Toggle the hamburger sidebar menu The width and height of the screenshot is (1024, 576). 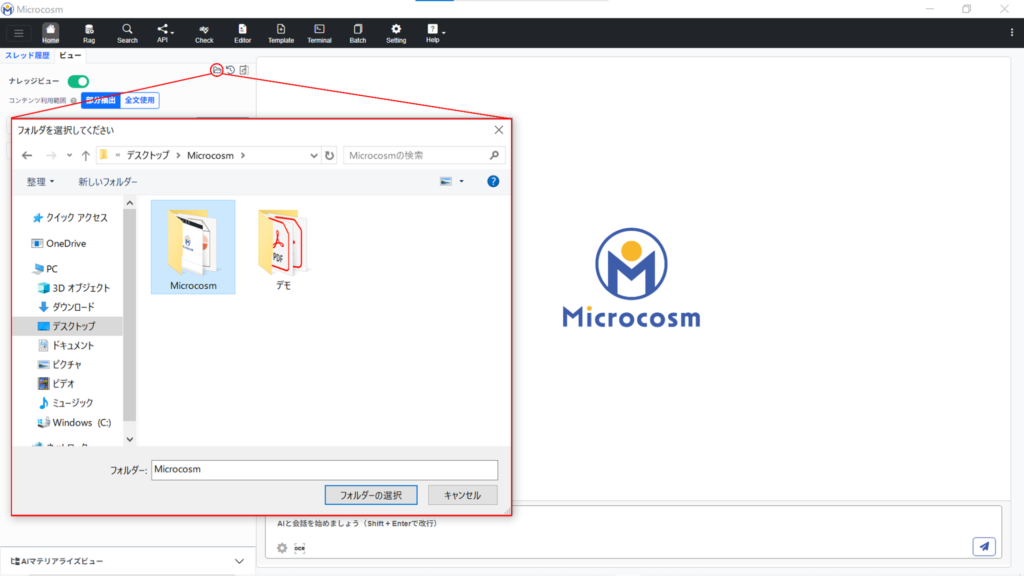pyautogui.click(x=19, y=33)
